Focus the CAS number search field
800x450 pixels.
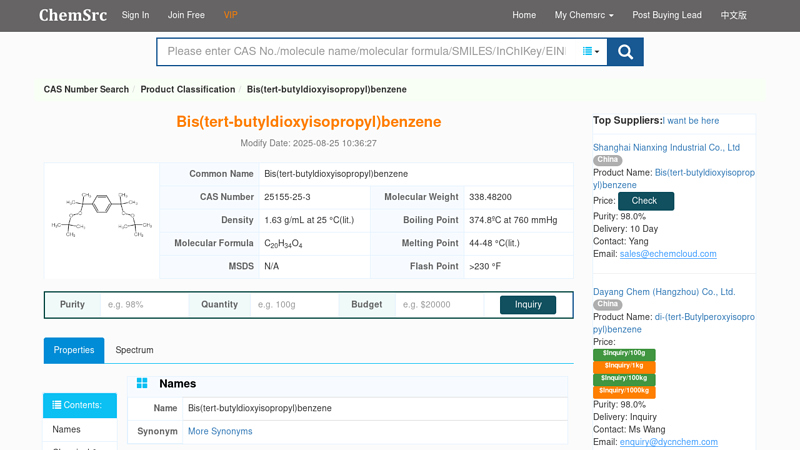(366, 52)
